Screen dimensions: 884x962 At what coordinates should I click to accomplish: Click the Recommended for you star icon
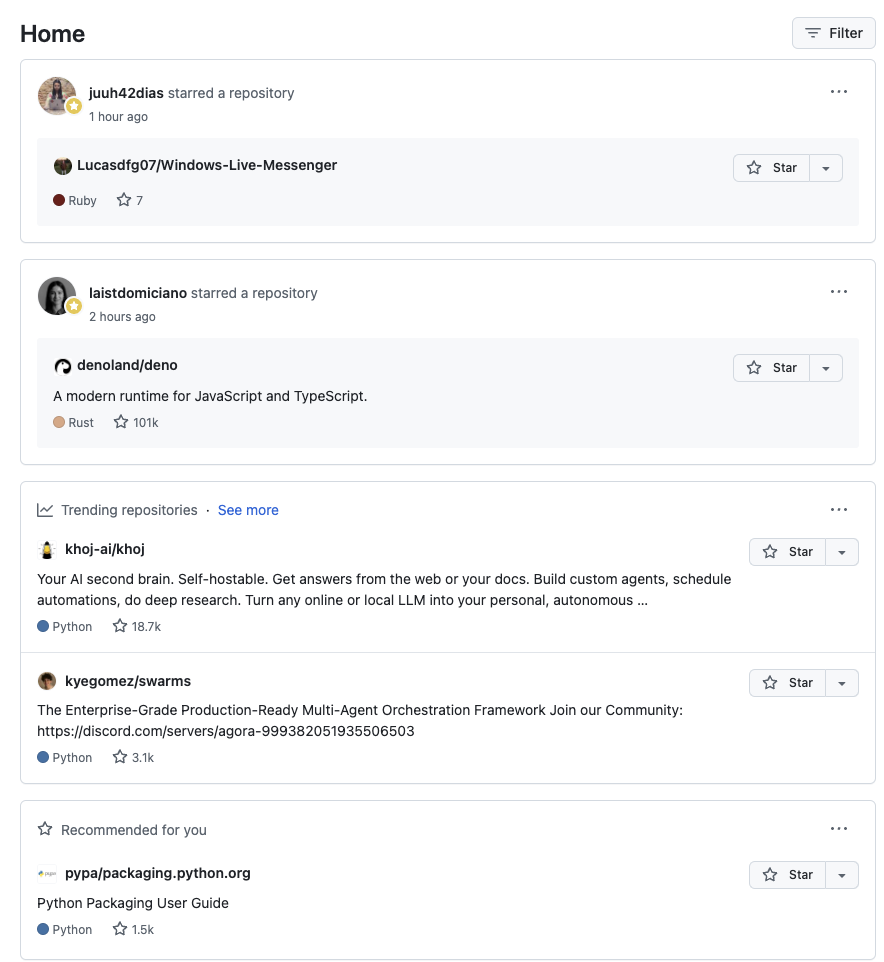pos(45,828)
